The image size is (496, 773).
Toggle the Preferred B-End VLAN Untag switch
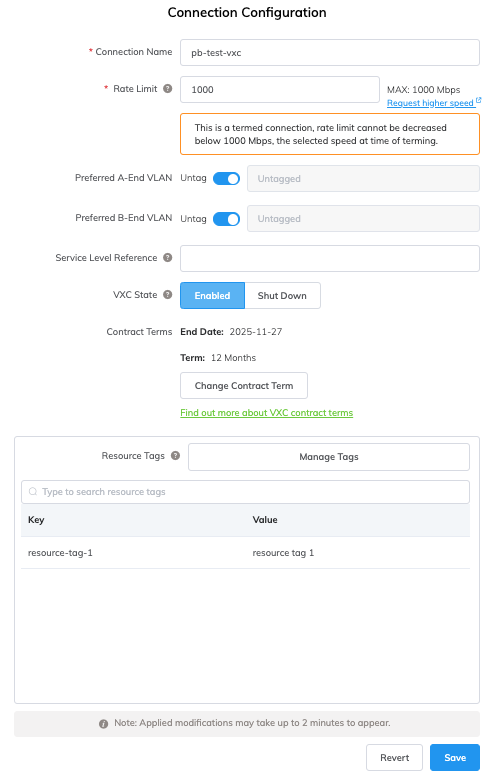tap(226, 219)
